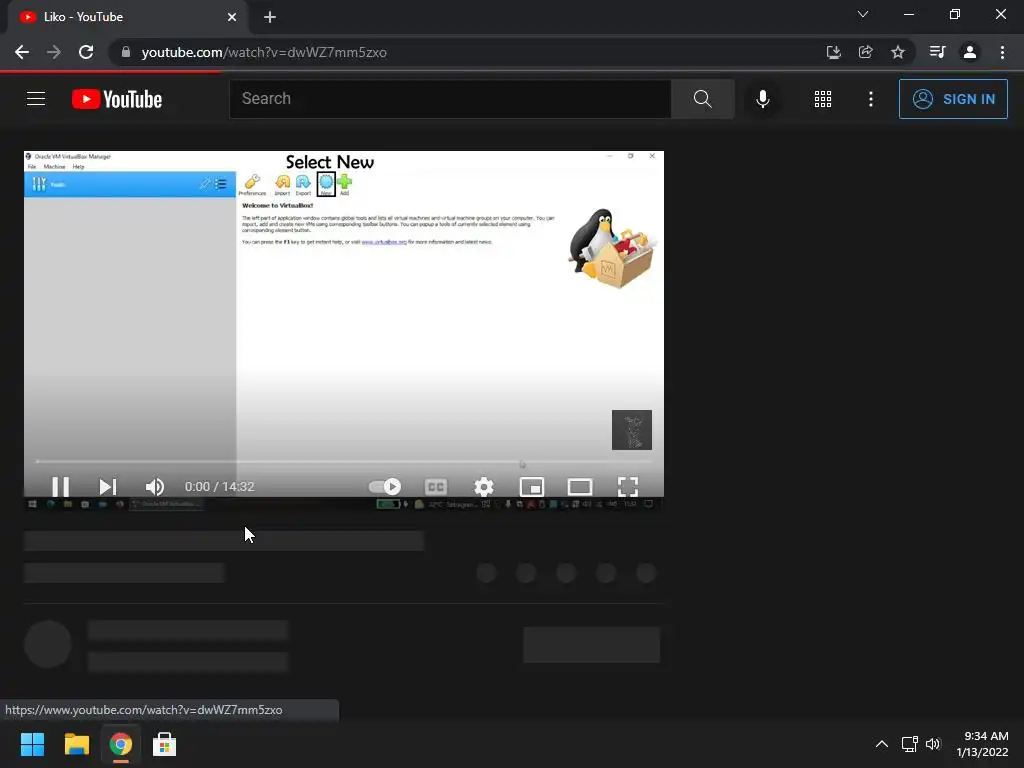The image size is (1024, 768).
Task: Select the URL in the address bar
Action: (264, 52)
